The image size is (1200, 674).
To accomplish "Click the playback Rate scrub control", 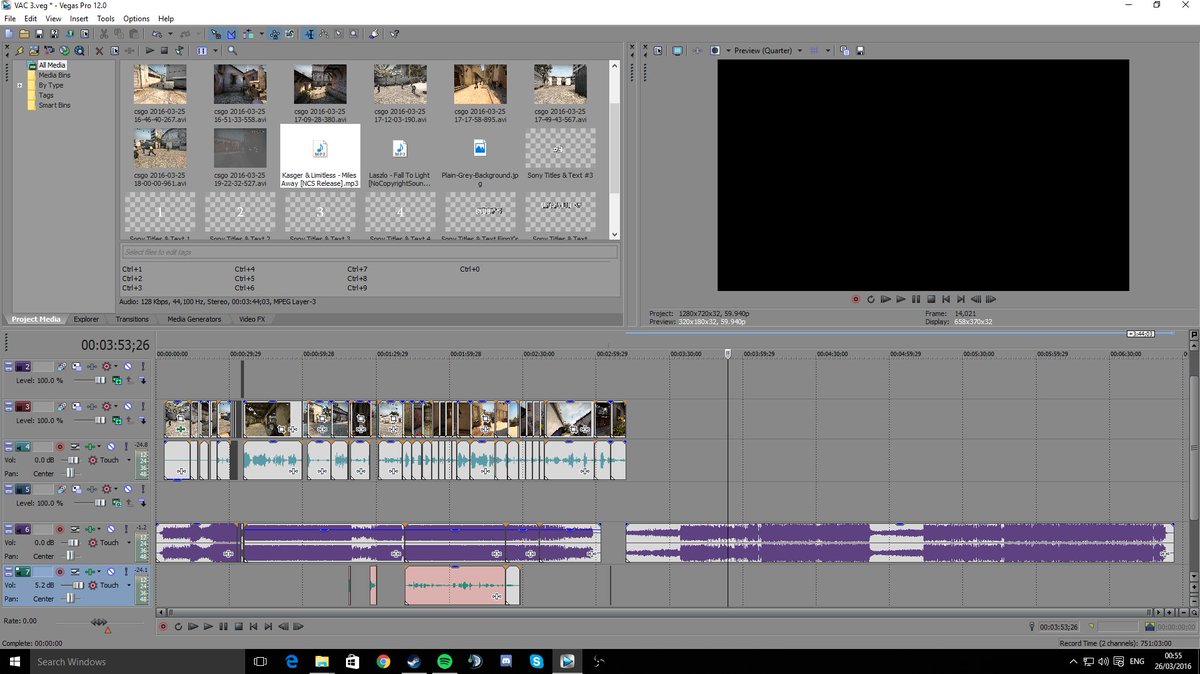I will click(x=100, y=622).
